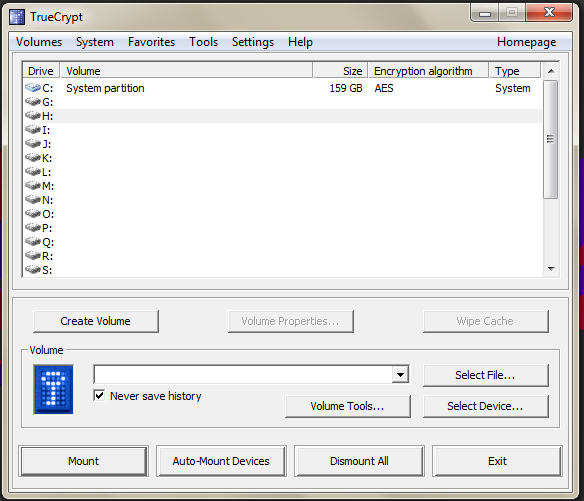584x501 pixels.
Task: Click the Select Device... button
Action: pos(486,406)
